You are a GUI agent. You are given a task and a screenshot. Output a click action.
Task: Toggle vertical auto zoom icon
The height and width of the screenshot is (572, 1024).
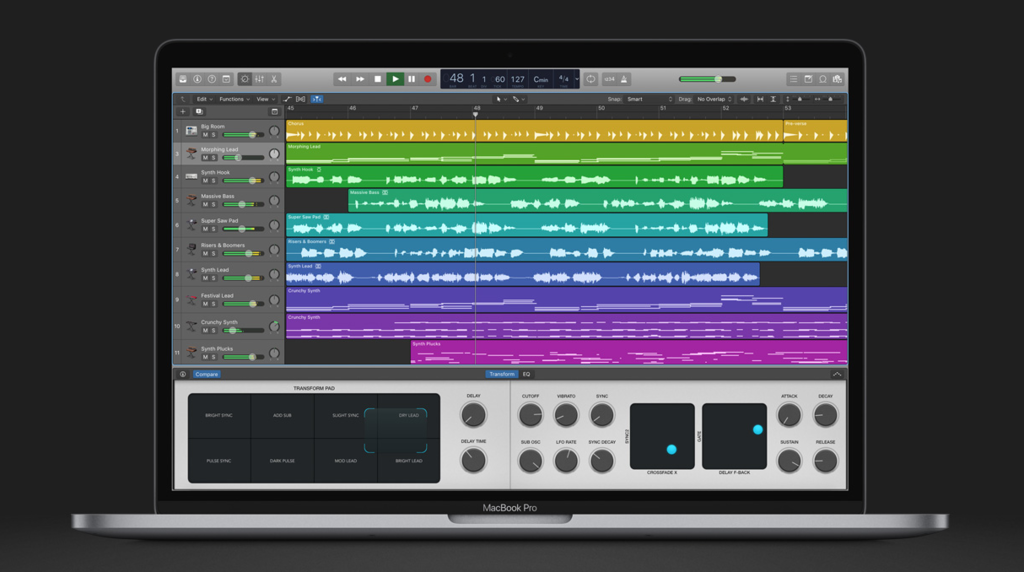coord(773,99)
